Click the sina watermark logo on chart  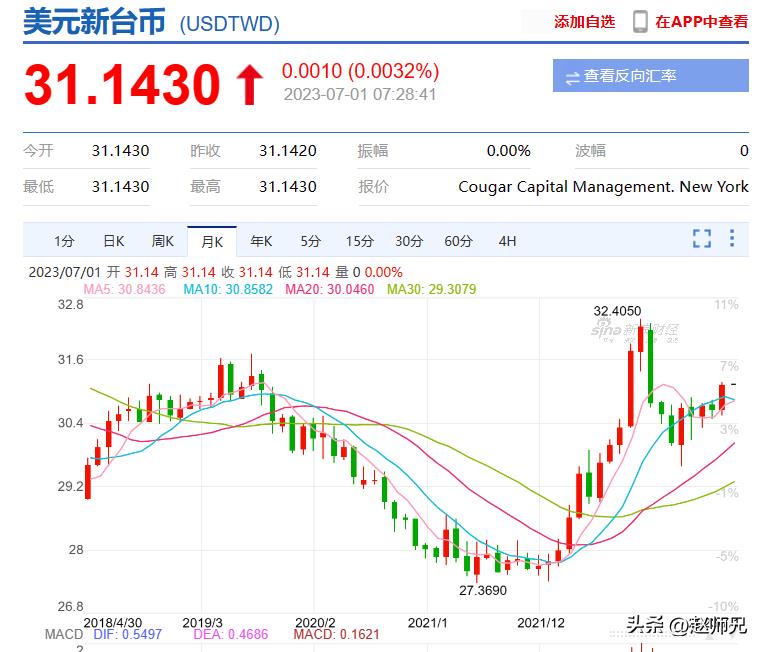[x=634, y=329]
